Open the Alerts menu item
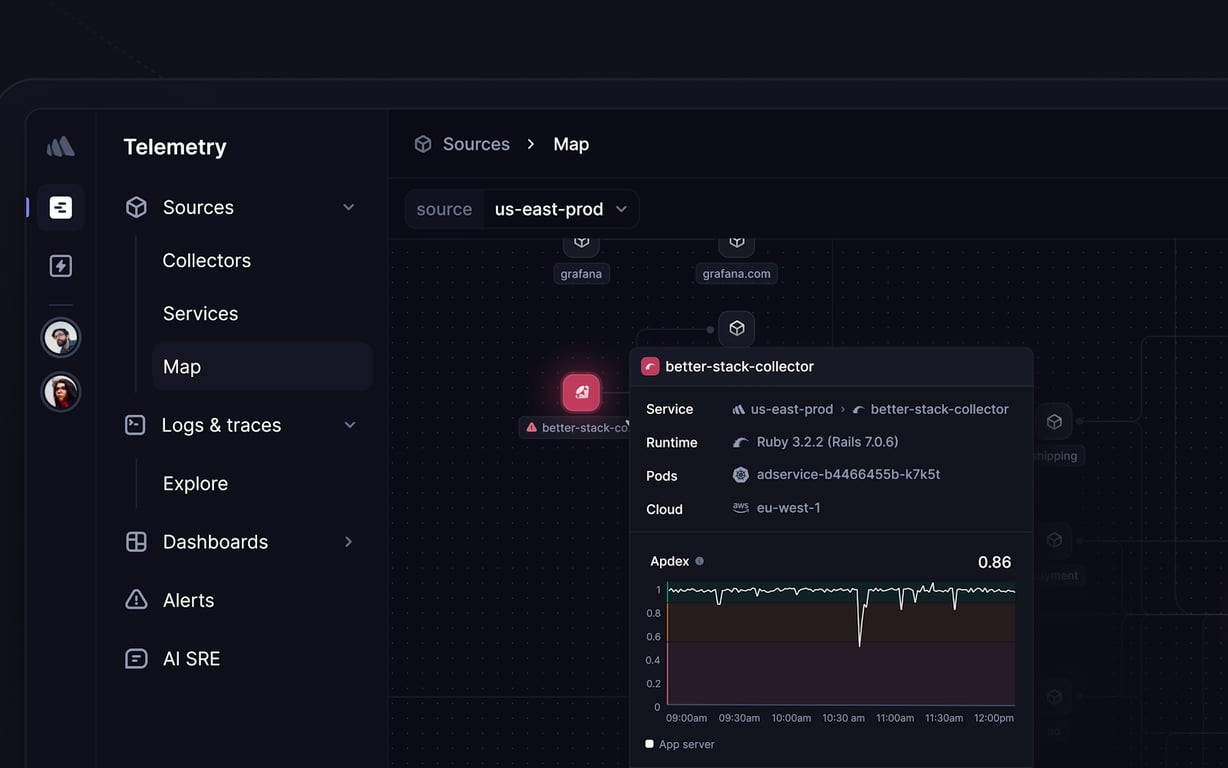 [x=189, y=600]
